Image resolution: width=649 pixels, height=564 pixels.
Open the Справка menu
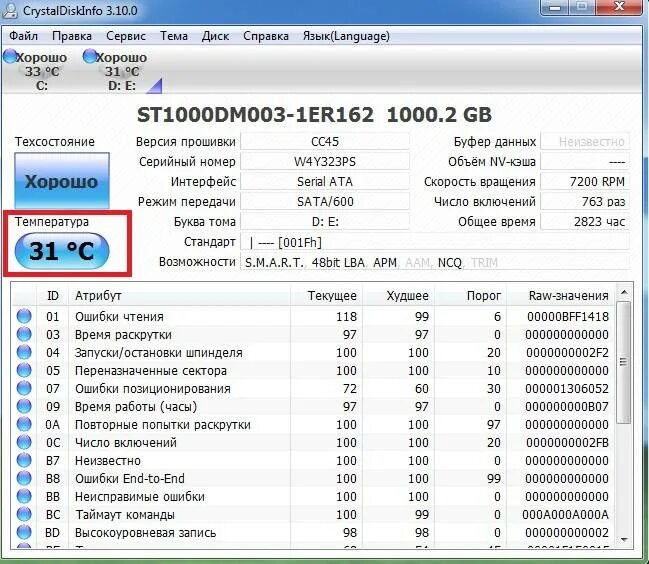pyautogui.click(x=266, y=36)
